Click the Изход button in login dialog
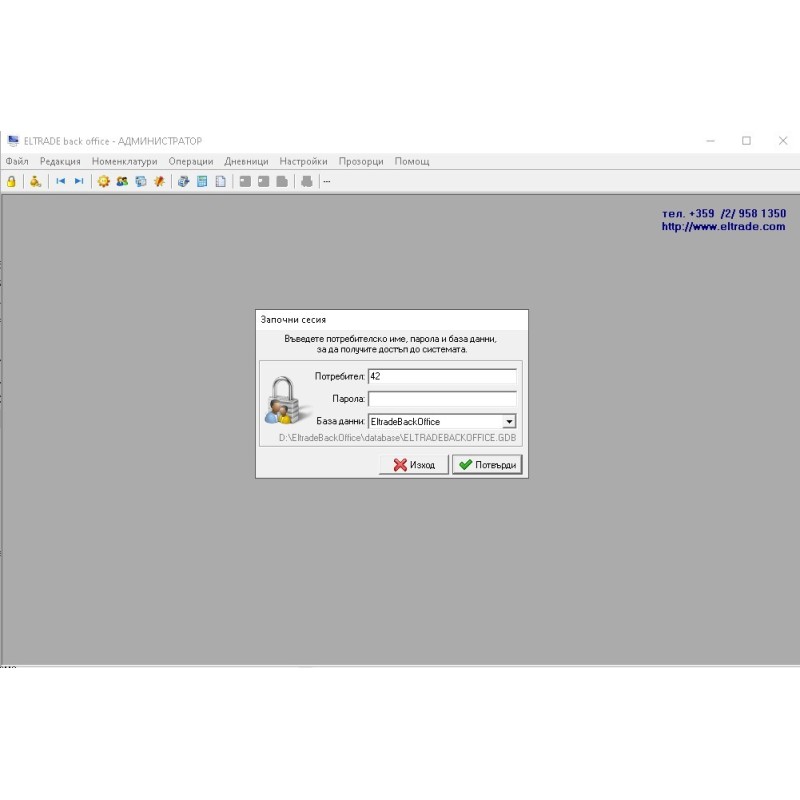 (414, 465)
